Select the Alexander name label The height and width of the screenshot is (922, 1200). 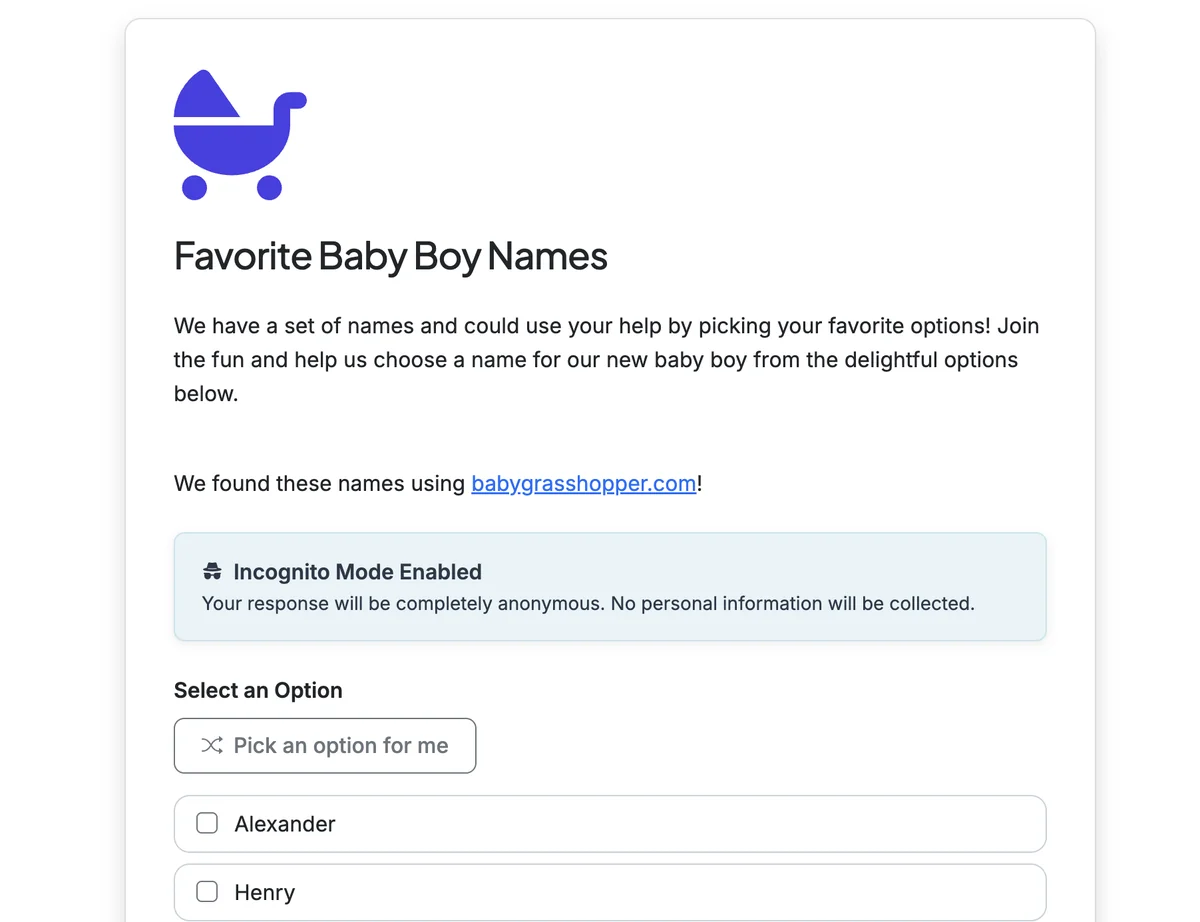click(x=285, y=824)
